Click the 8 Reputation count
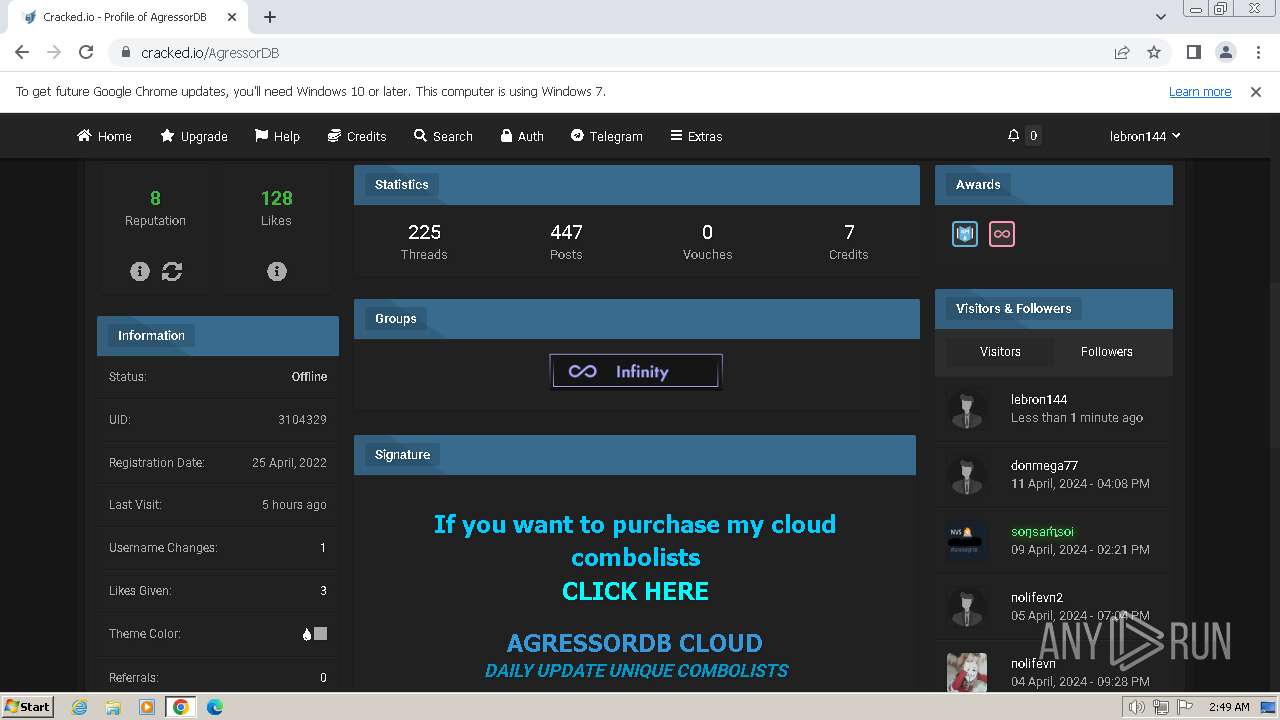The width and height of the screenshot is (1280, 720). (x=155, y=198)
